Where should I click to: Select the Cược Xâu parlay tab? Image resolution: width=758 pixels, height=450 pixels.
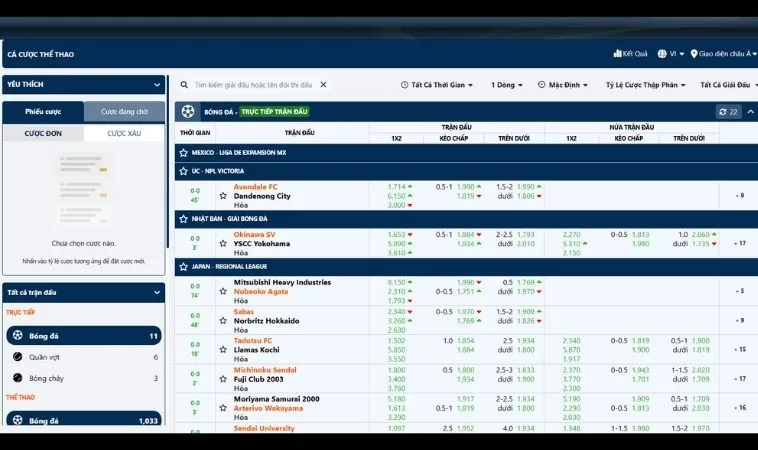pos(124,133)
